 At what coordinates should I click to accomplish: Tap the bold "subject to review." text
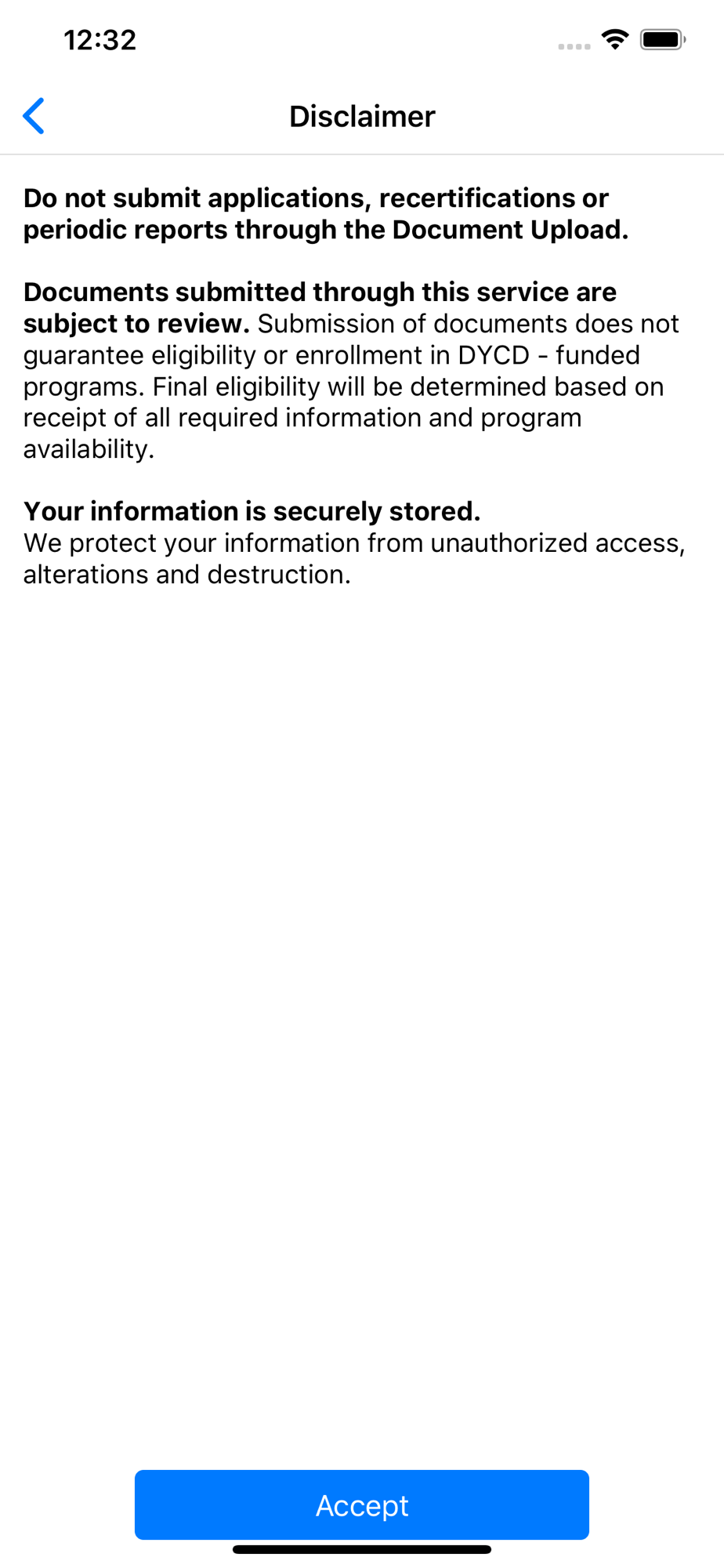[136, 324]
